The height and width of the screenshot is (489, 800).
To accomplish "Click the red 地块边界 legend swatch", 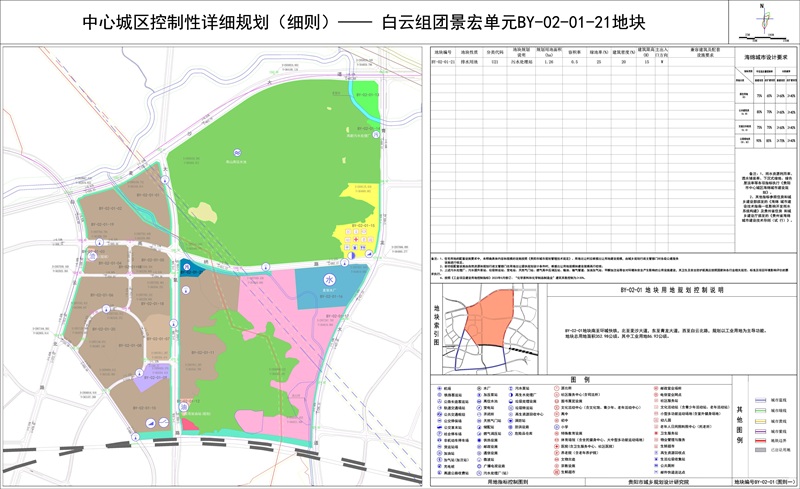I will pyautogui.click(x=761, y=439).
